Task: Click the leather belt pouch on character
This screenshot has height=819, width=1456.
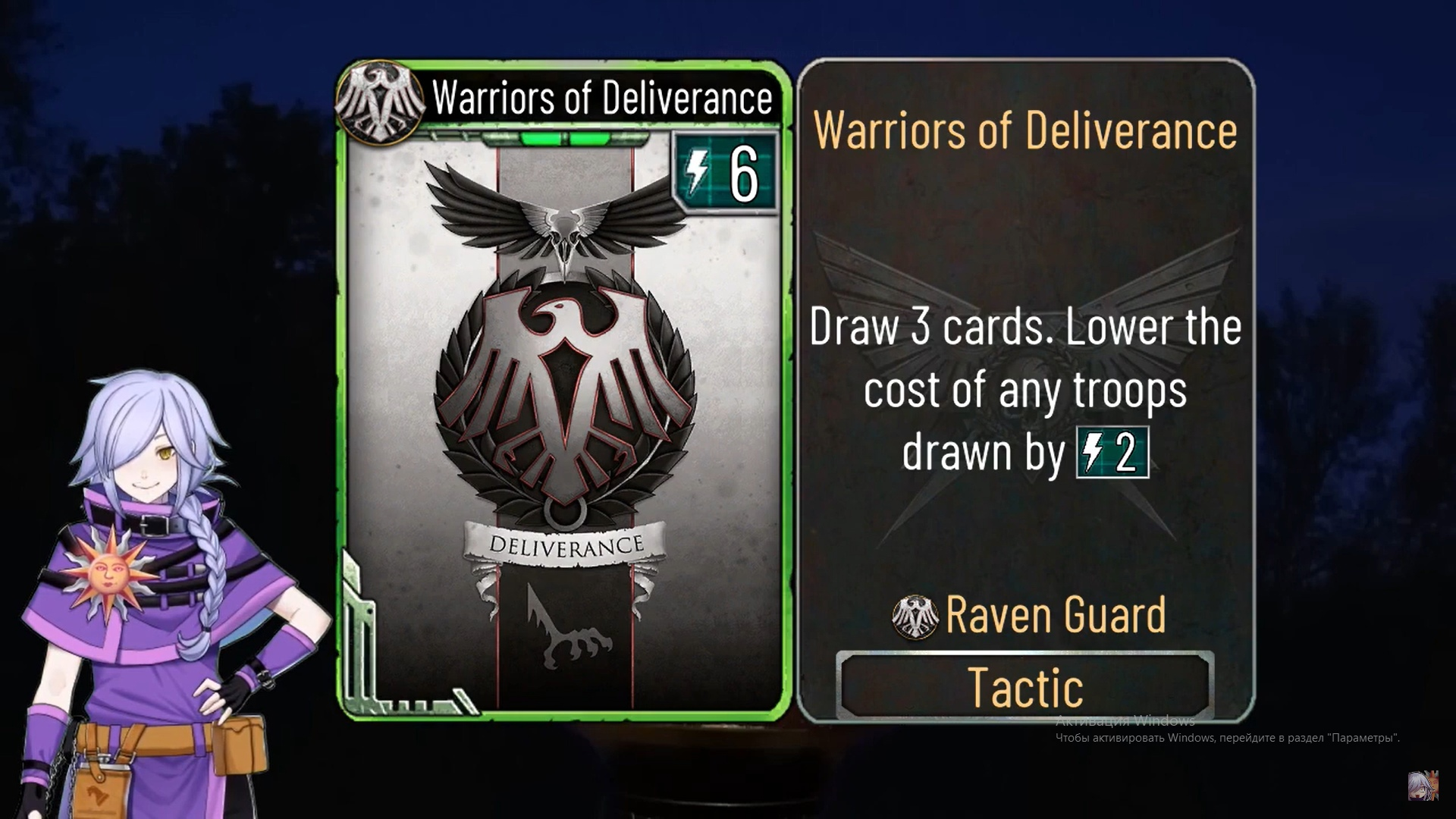Action: click(x=238, y=745)
